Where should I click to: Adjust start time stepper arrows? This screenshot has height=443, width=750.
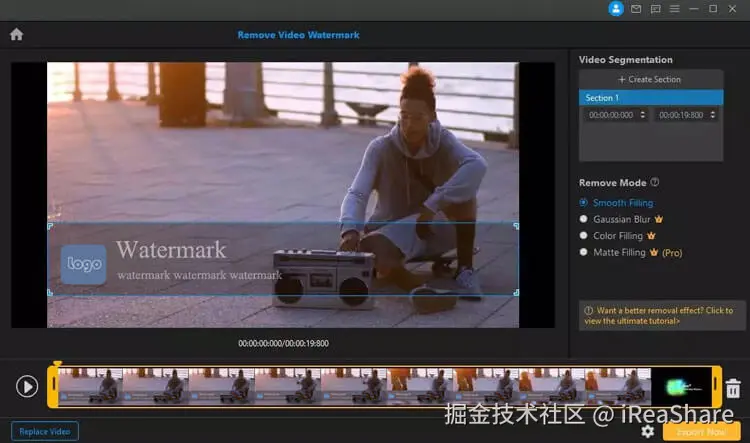pyautogui.click(x=643, y=115)
